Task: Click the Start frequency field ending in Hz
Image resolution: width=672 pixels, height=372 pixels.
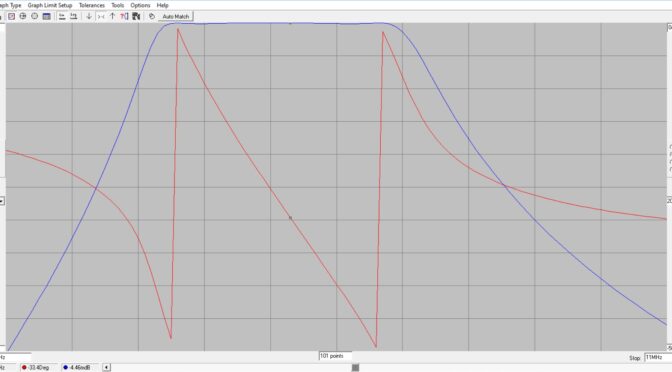Action: pyautogui.click(x=15, y=357)
